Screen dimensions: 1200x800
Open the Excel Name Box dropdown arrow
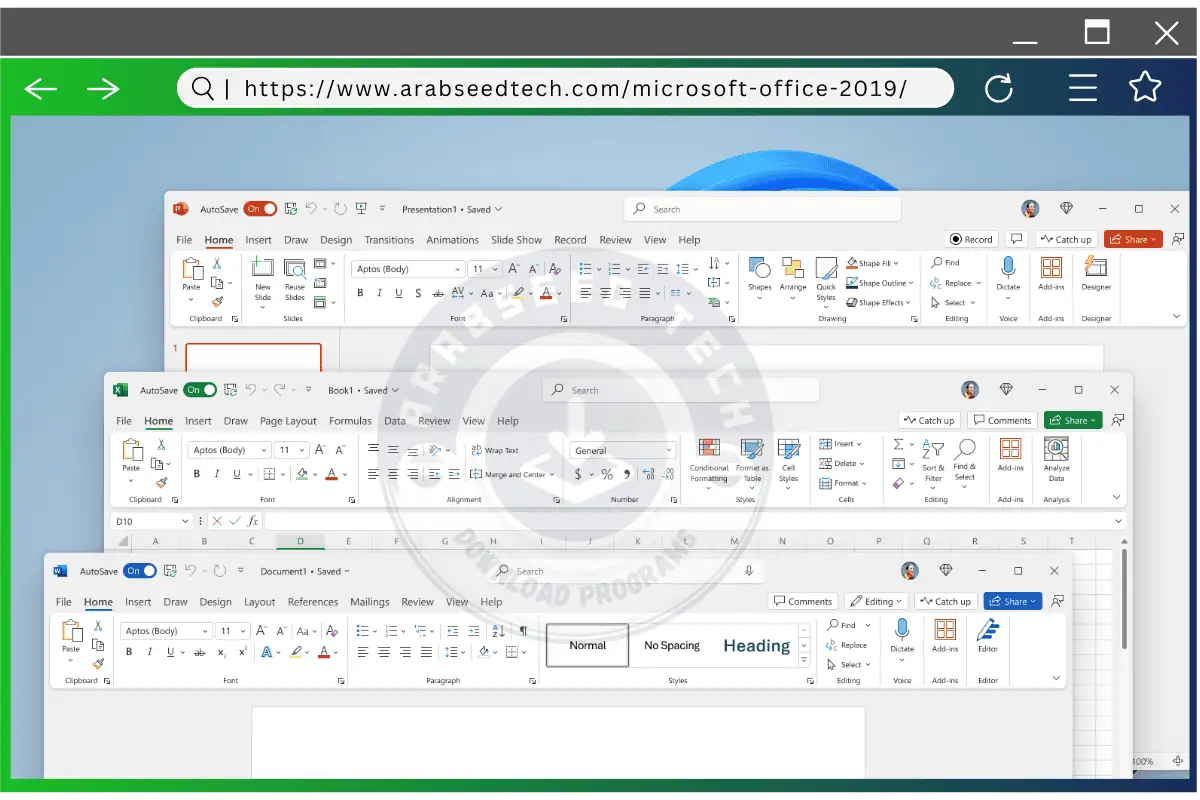(185, 521)
